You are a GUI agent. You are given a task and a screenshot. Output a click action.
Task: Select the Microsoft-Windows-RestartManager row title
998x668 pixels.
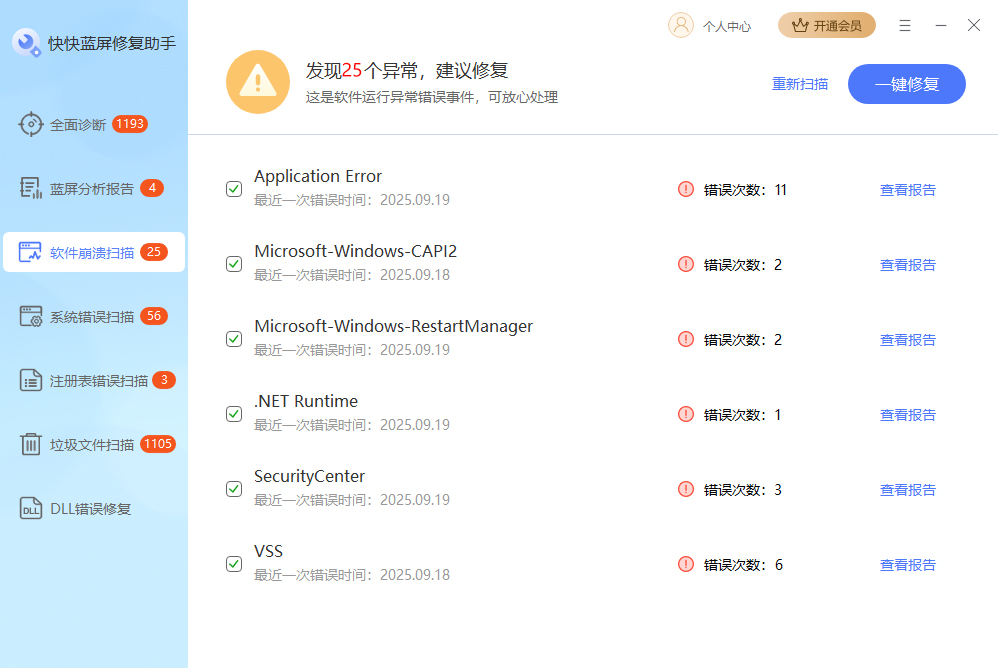(x=393, y=327)
